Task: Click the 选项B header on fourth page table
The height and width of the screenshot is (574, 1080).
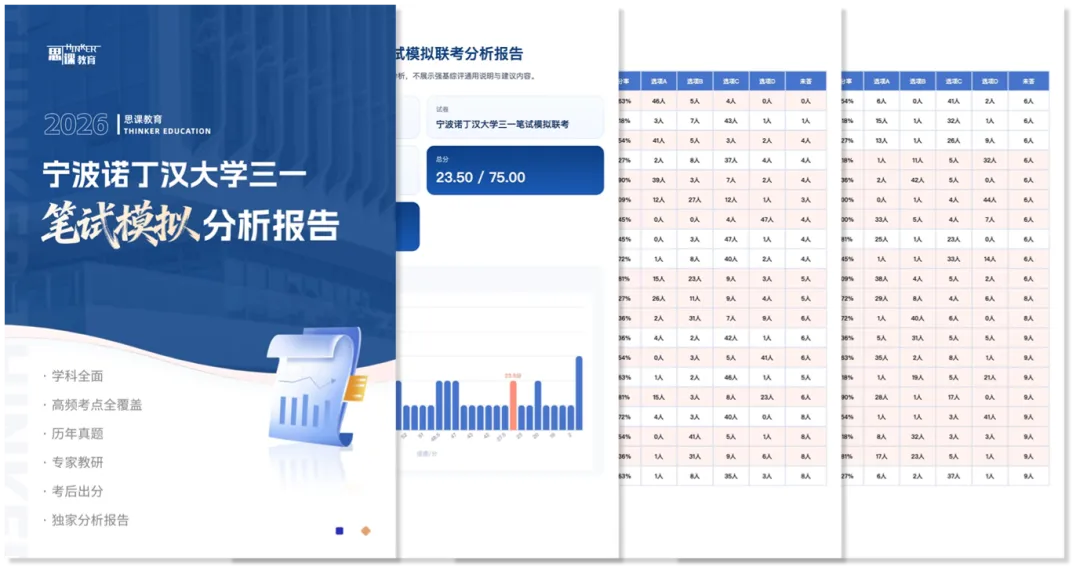Action: (917, 81)
